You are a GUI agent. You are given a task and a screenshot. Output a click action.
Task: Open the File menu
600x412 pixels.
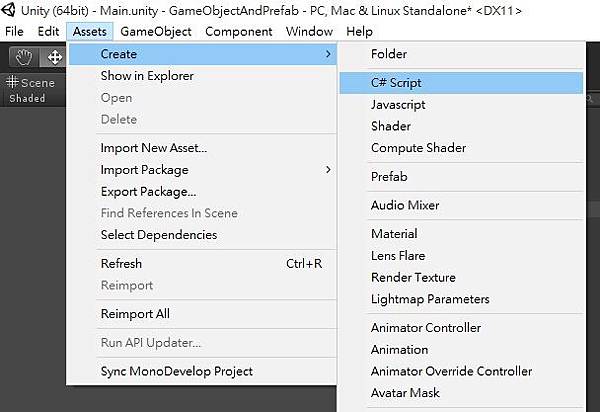[x=15, y=31]
